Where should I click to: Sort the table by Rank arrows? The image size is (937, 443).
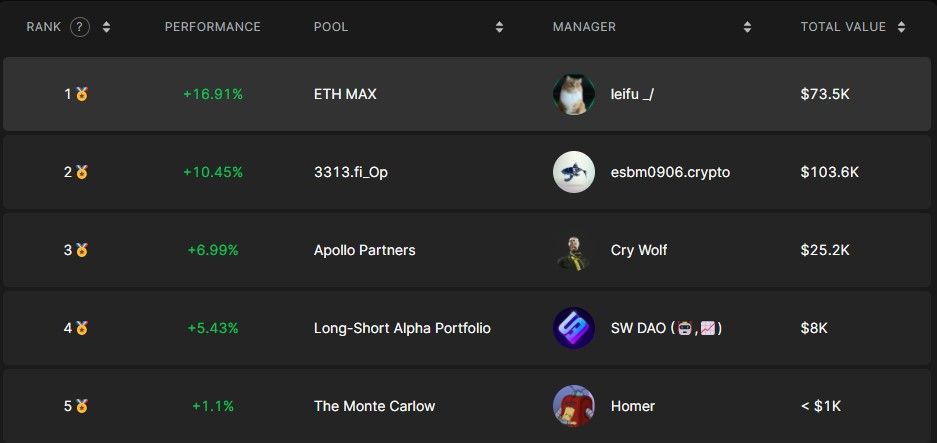[106, 27]
